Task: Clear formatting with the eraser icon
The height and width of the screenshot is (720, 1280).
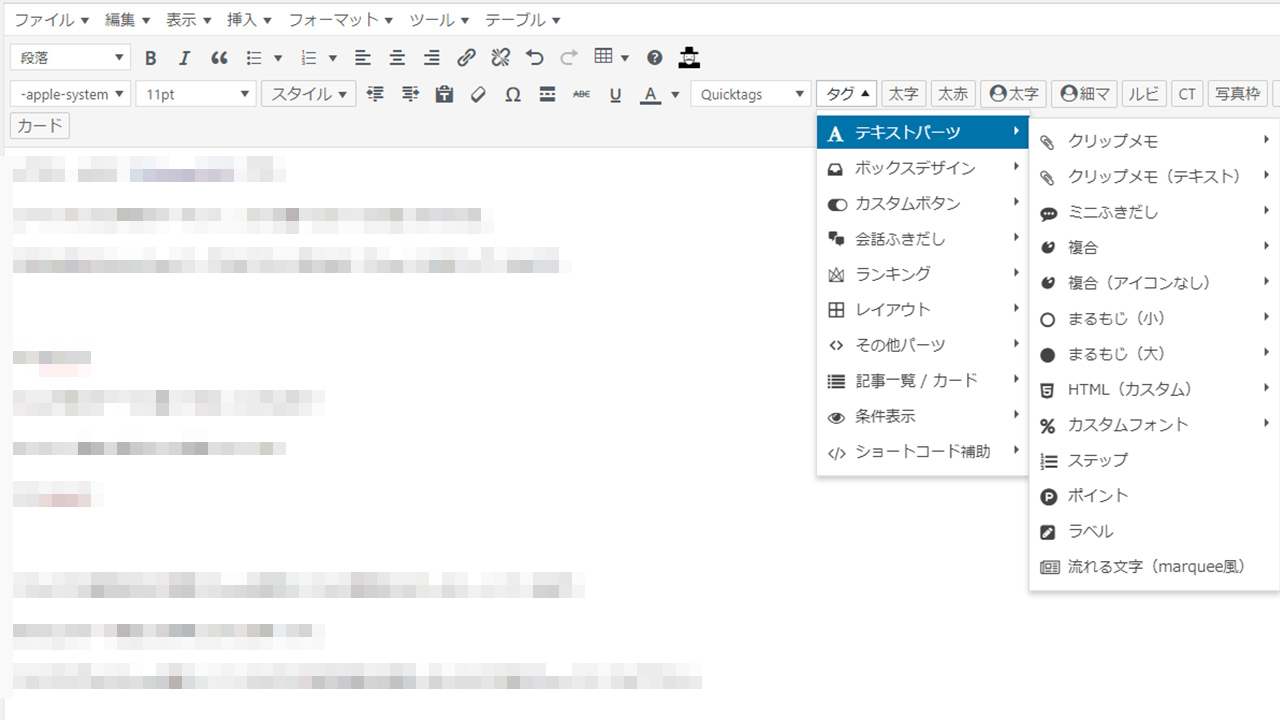Action: click(478, 95)
